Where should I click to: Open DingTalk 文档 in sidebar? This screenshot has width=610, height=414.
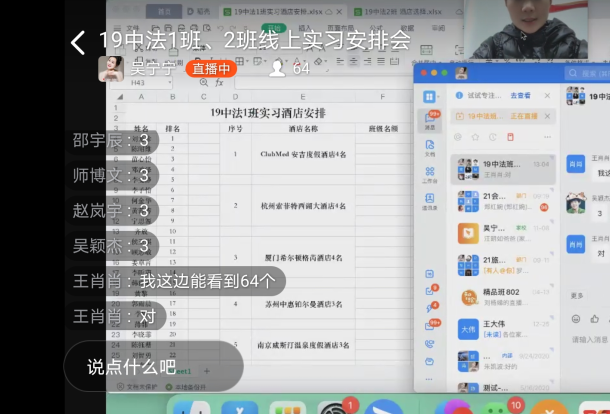[429, 148]
